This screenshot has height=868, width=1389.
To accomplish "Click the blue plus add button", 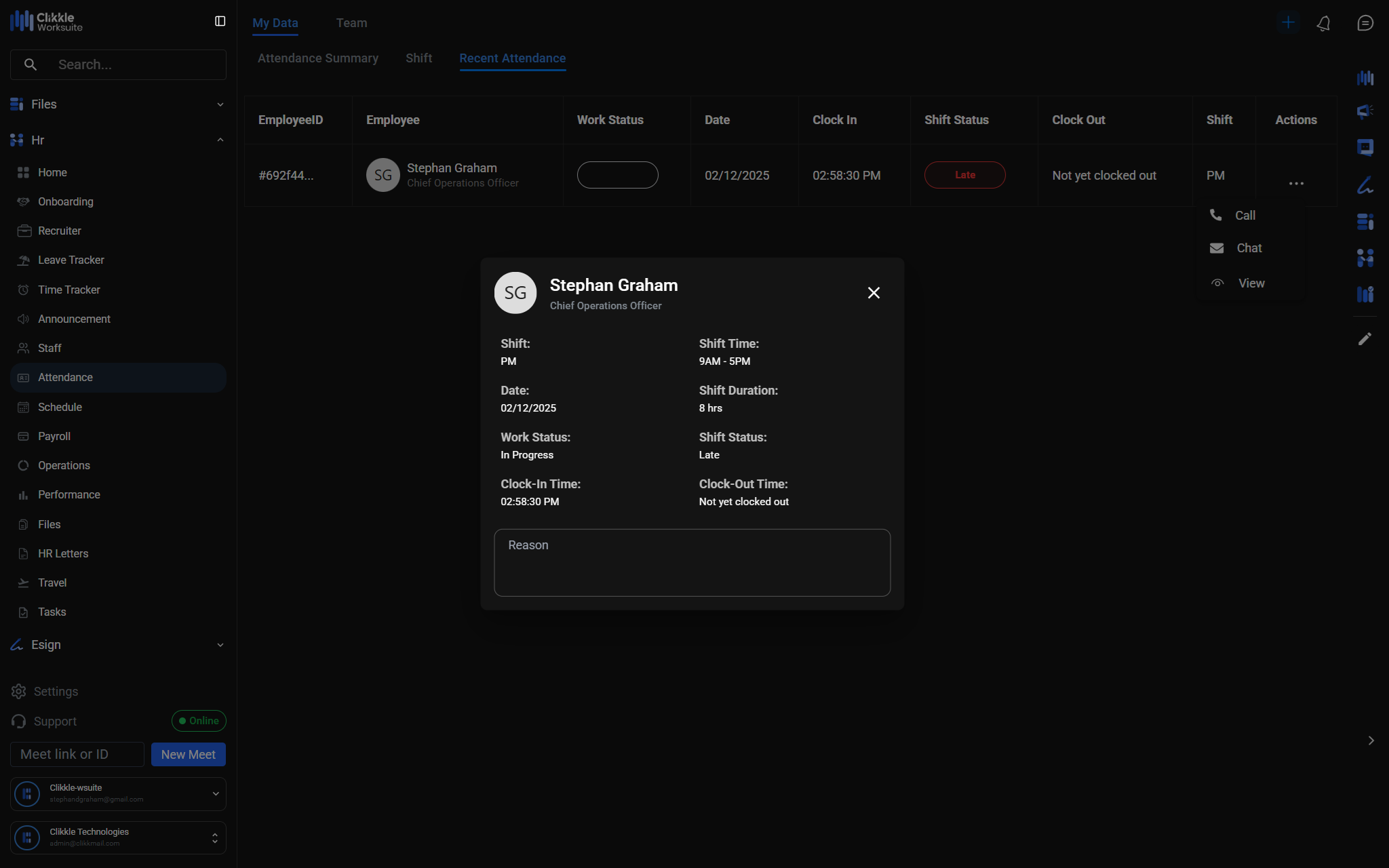I will pos(1288,22).
